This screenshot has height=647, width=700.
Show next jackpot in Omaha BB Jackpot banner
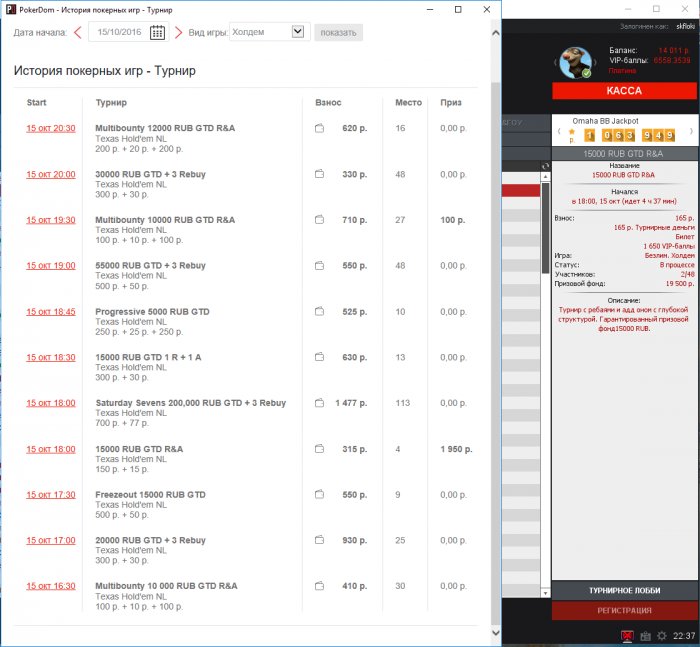coord(691,131)
